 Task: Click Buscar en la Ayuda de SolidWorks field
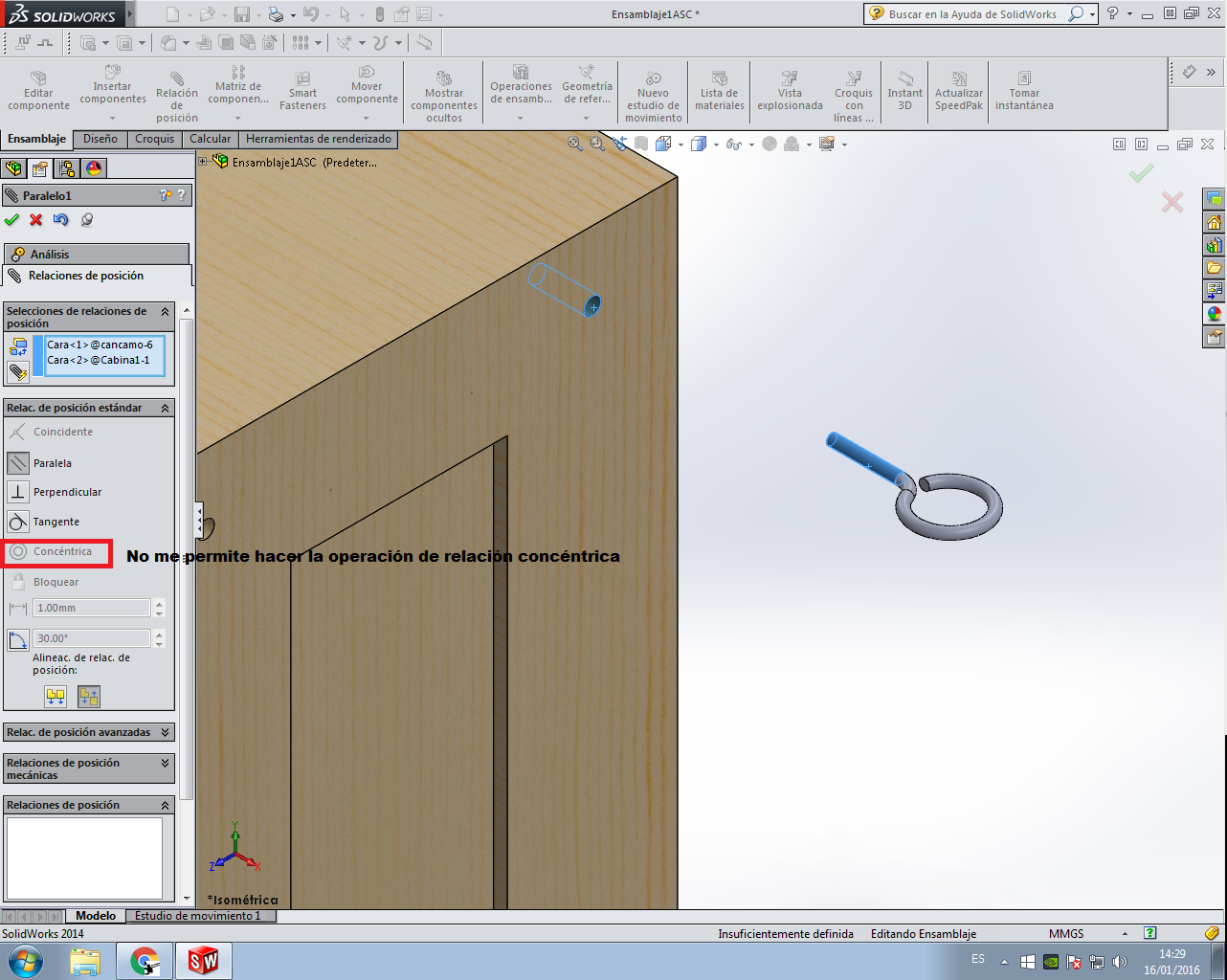(972, 14)
